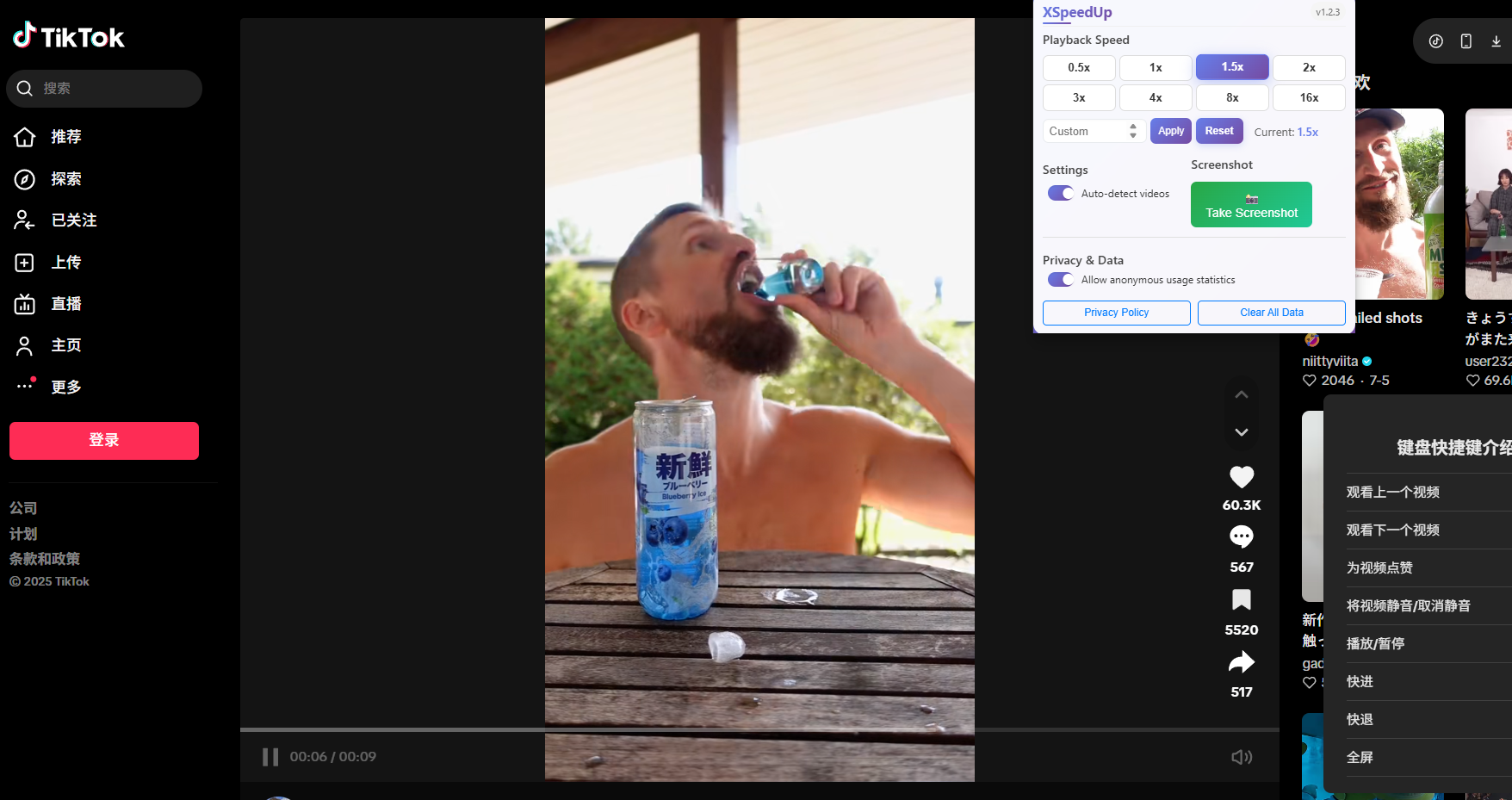The image size is (1512, 800).
Task: Disable Allow anonymous usage statistics
Action: [x=1060, y=279]
